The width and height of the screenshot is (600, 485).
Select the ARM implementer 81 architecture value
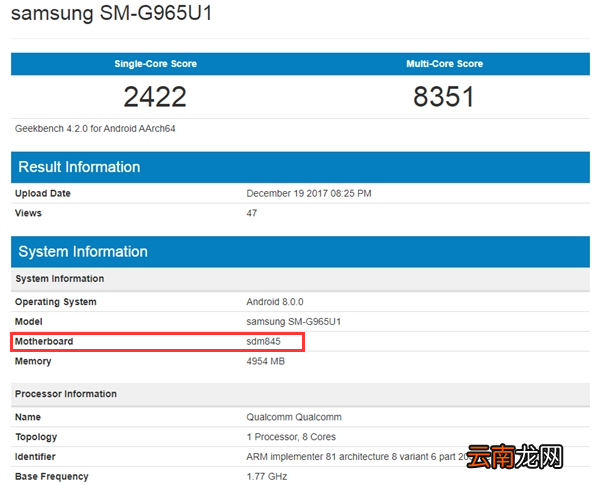pos(356,457)
